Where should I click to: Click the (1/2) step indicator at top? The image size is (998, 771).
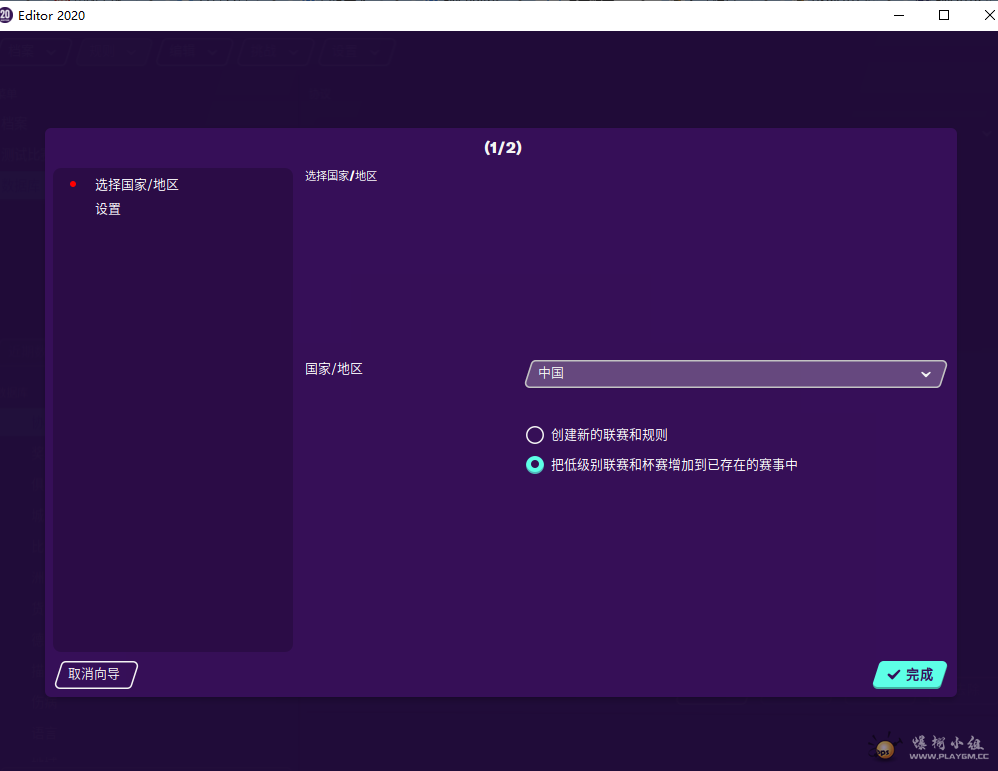[503, 147]
